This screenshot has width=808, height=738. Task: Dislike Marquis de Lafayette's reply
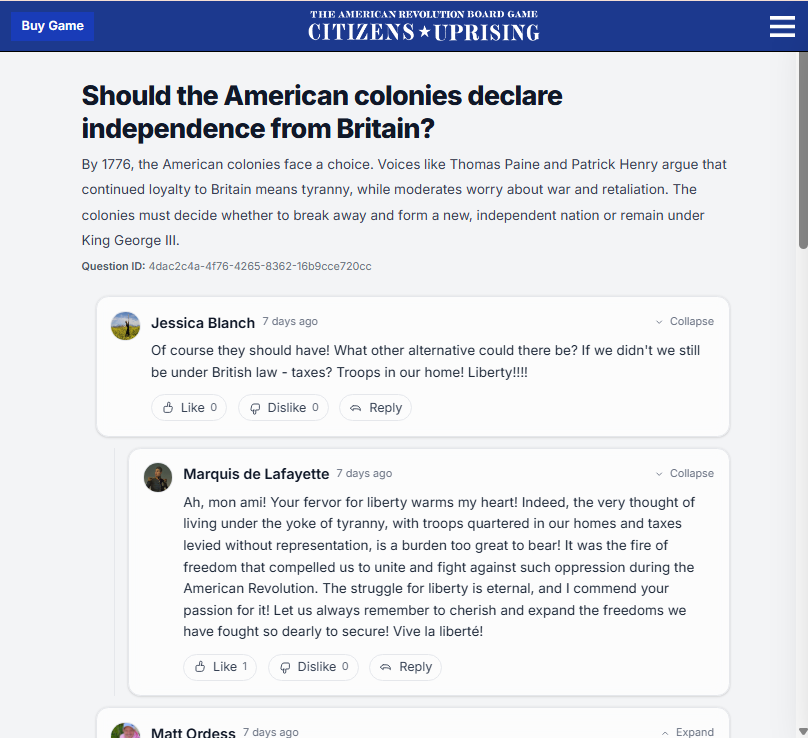[x=314, y=667]
